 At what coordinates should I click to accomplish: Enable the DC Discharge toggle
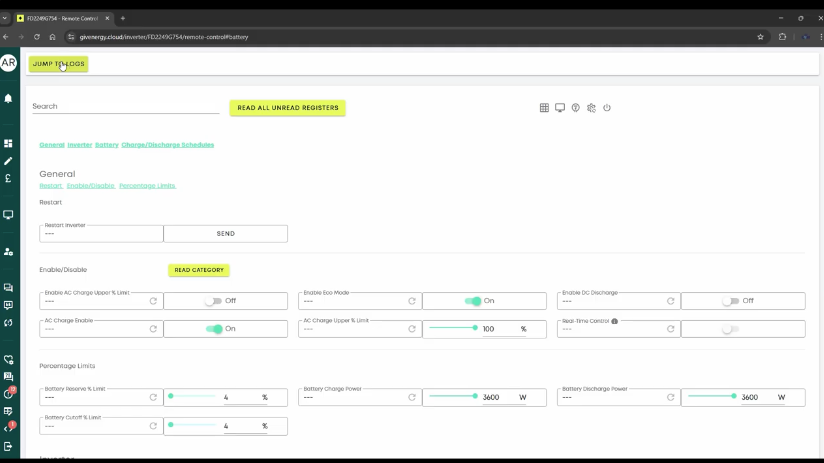coord(731,301)
